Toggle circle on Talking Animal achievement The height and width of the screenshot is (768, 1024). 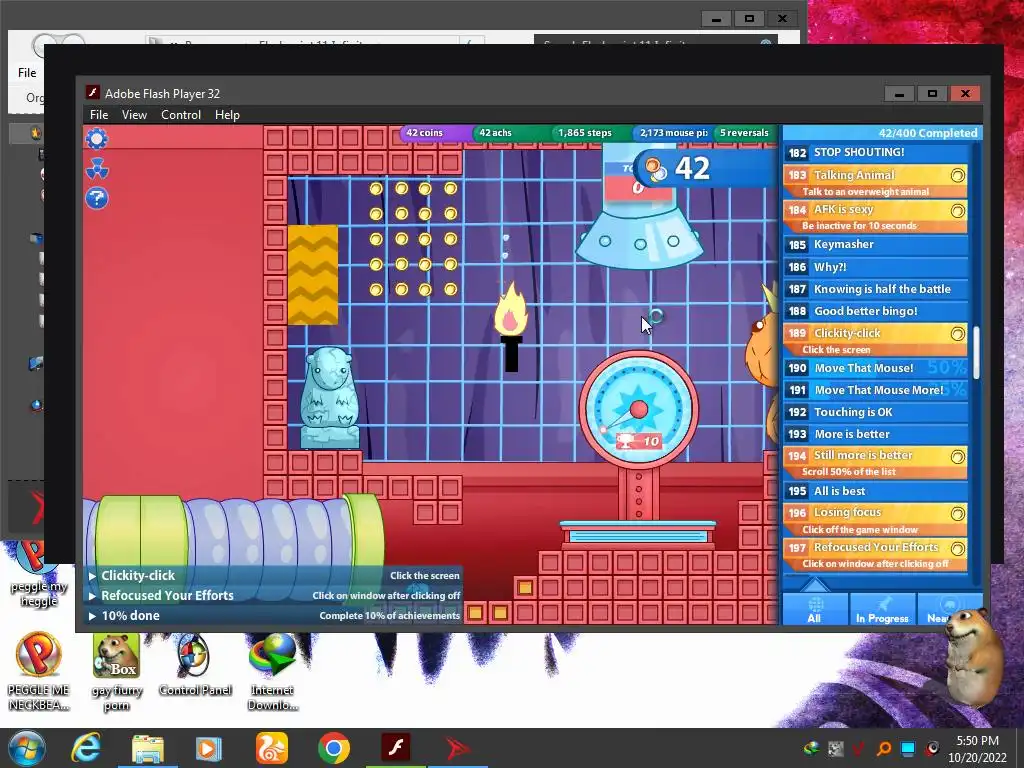(957, 175)
